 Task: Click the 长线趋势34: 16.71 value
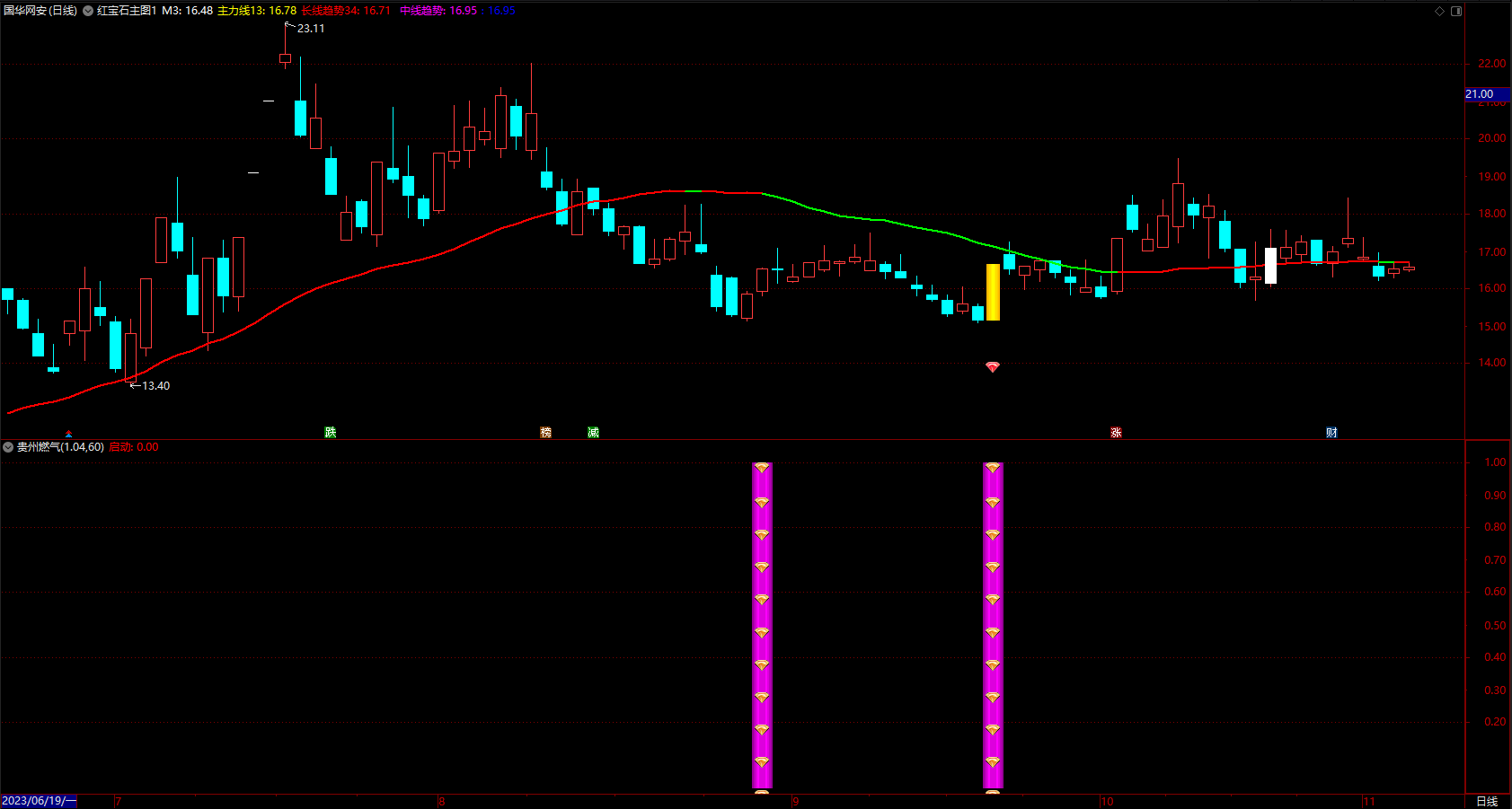(346, 11)
